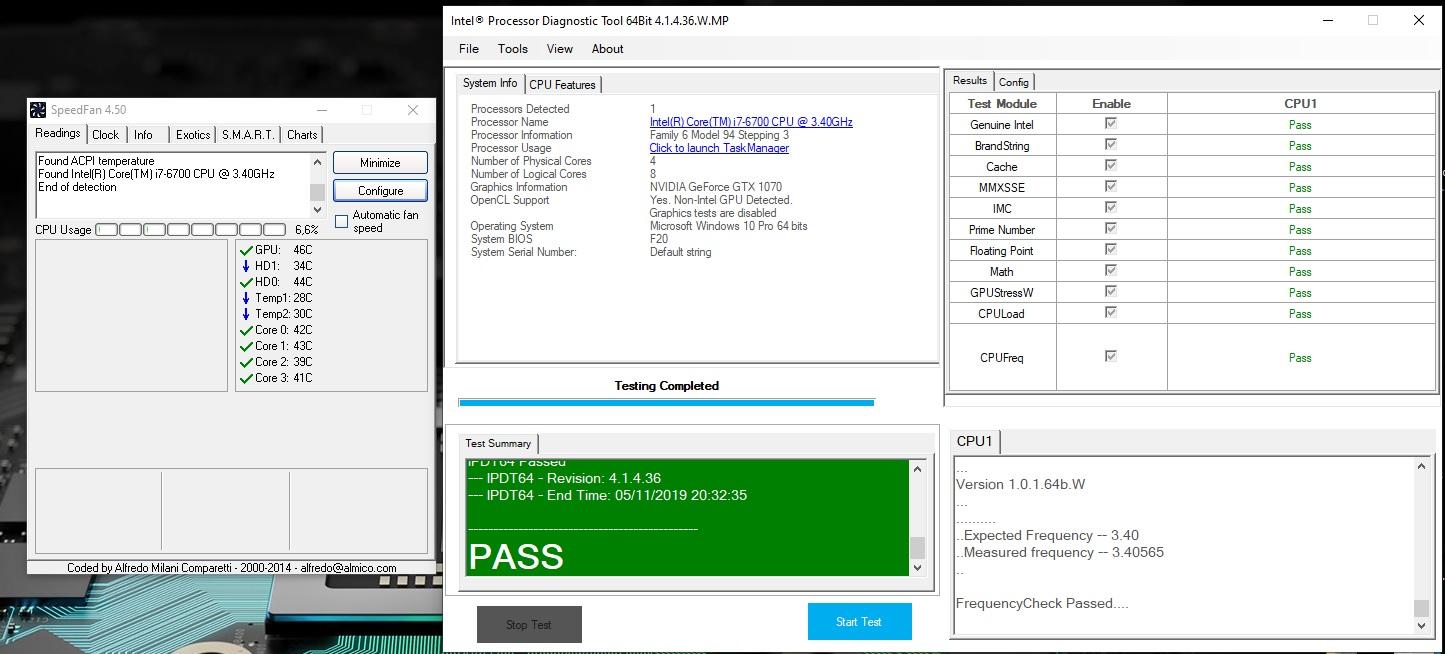Open the File menu in Intel Diagnostic Tool
This screenshot has height=654, width=1445.
tap(468, 48)
